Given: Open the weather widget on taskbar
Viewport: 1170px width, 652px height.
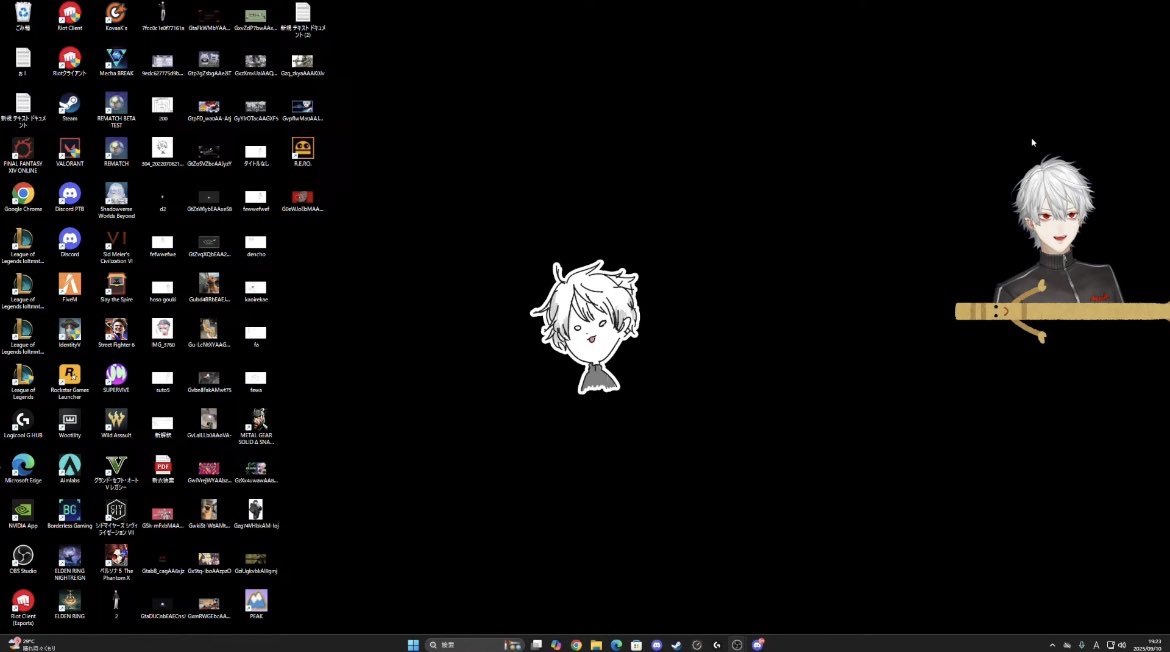Looking at the screenshot, I should pos(31,645).
